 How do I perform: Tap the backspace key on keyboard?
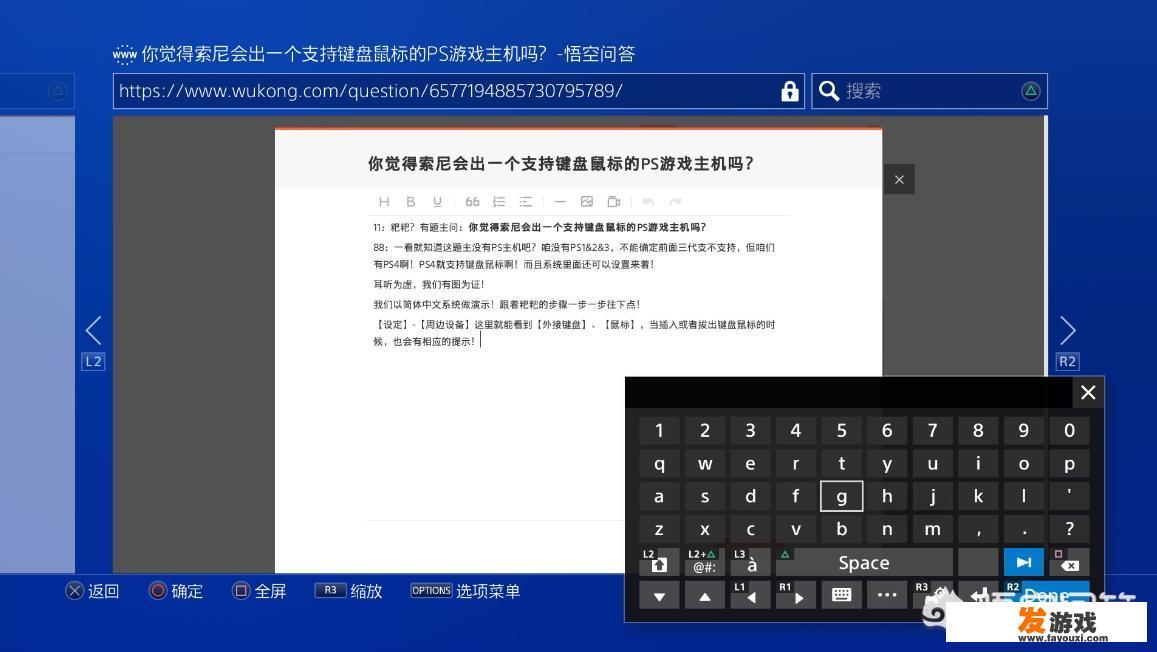click(1069, 563)
